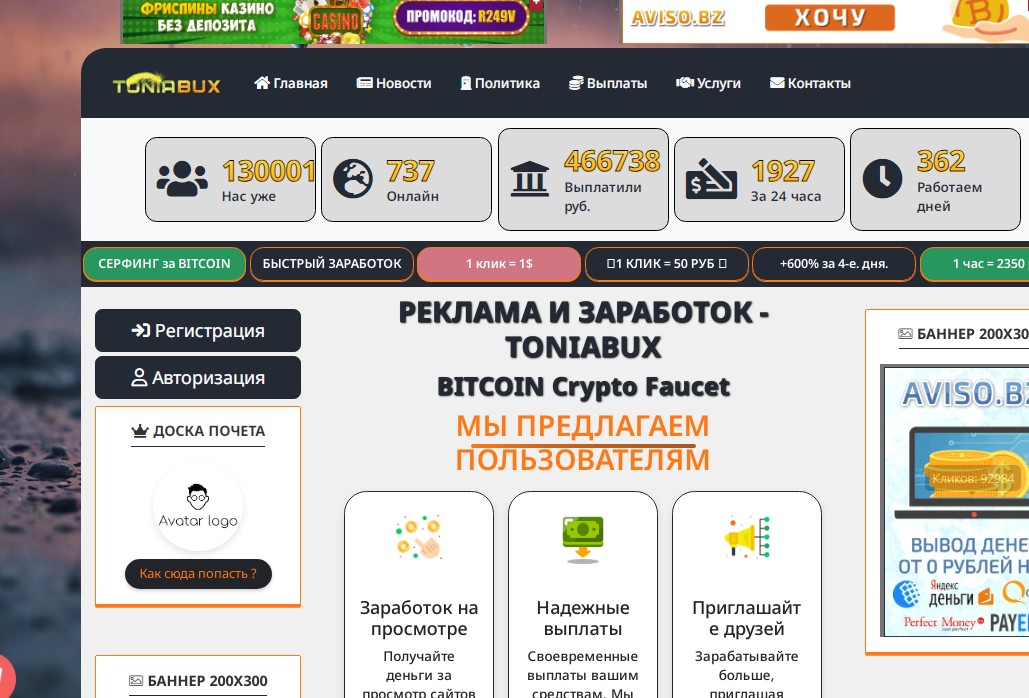This screenshot has height=698, width=1029.
Task: Click the bank building icon
Action: 530,179
